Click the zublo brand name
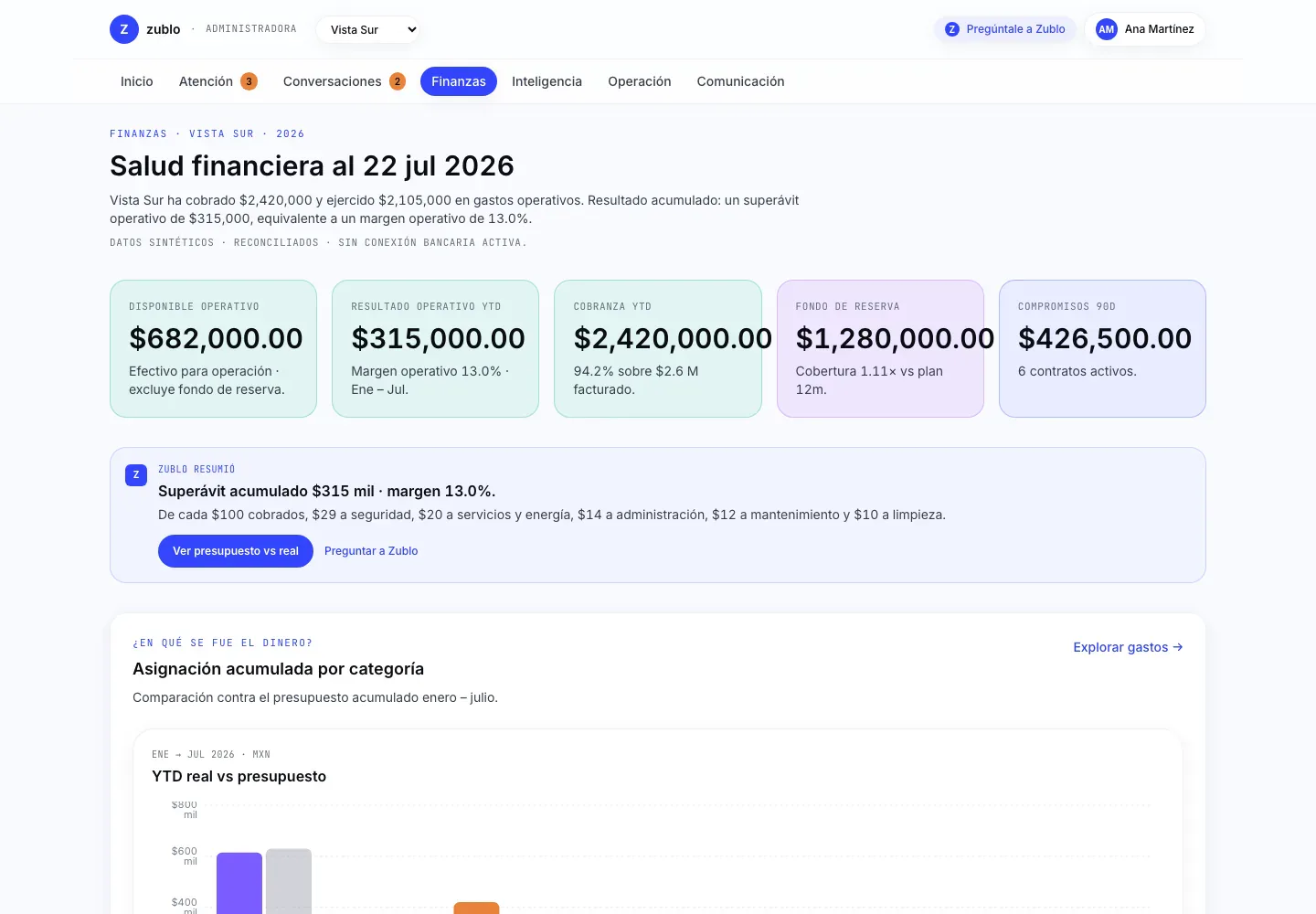Viewport: 1316px width, 914px height. [x=164, y=29]
